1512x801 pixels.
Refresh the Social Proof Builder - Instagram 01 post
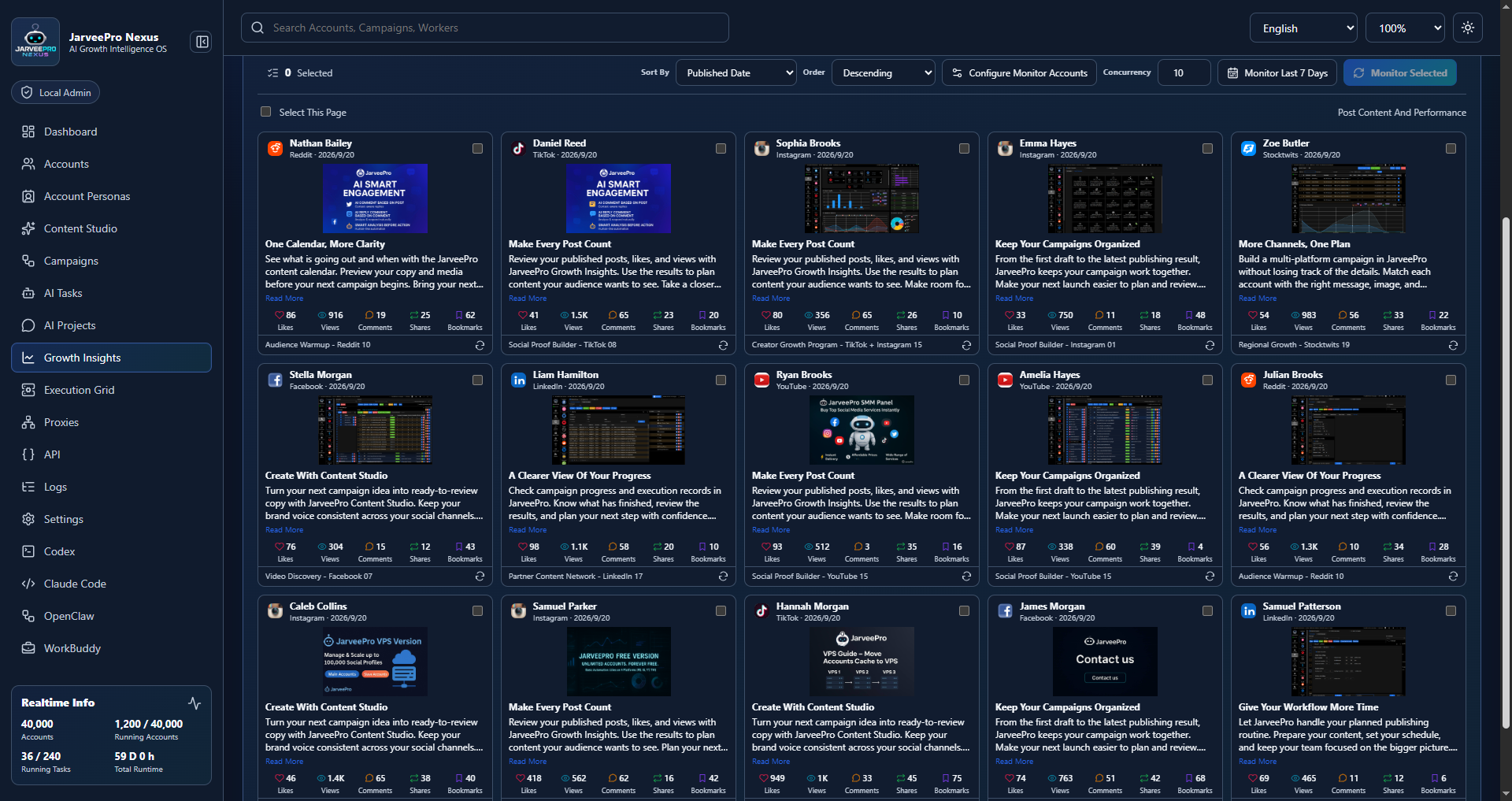1210,345
